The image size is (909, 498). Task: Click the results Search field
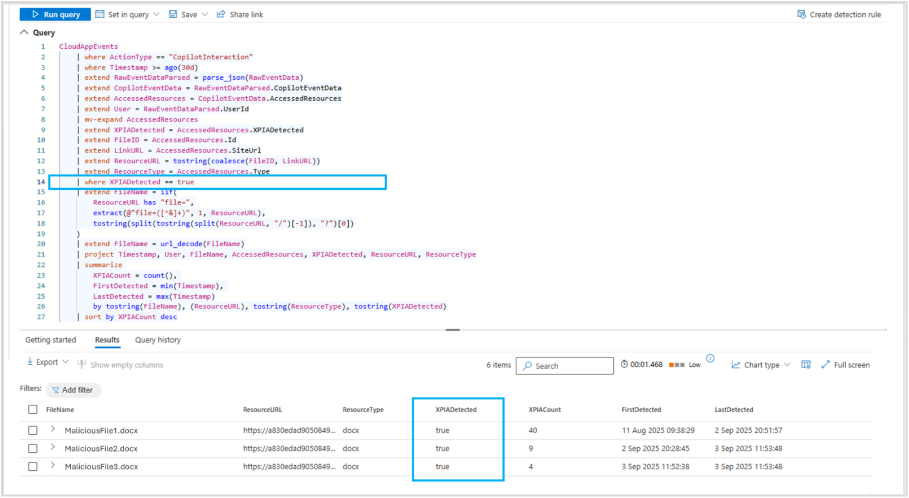coord(565,366)
